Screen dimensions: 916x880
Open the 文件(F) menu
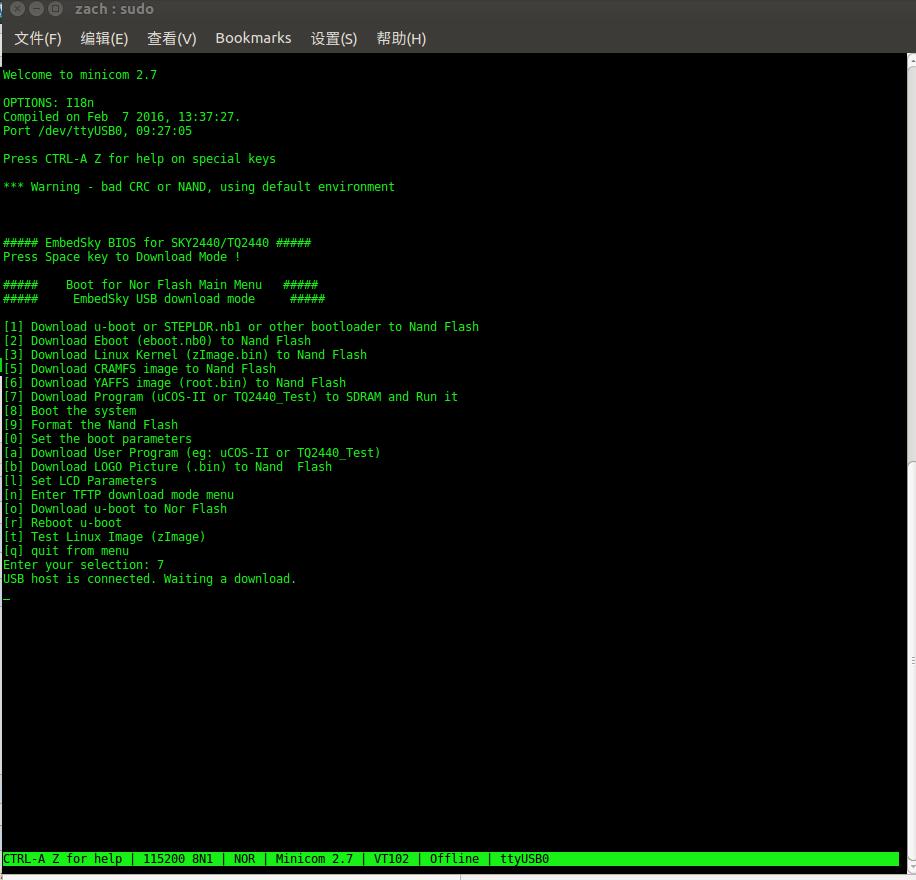point(38,39)
